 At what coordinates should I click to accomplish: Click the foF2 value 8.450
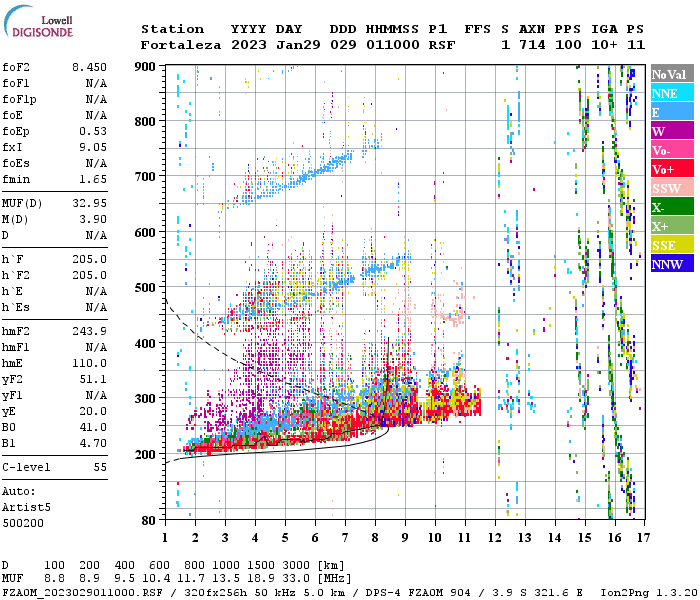tap(89, 65)
